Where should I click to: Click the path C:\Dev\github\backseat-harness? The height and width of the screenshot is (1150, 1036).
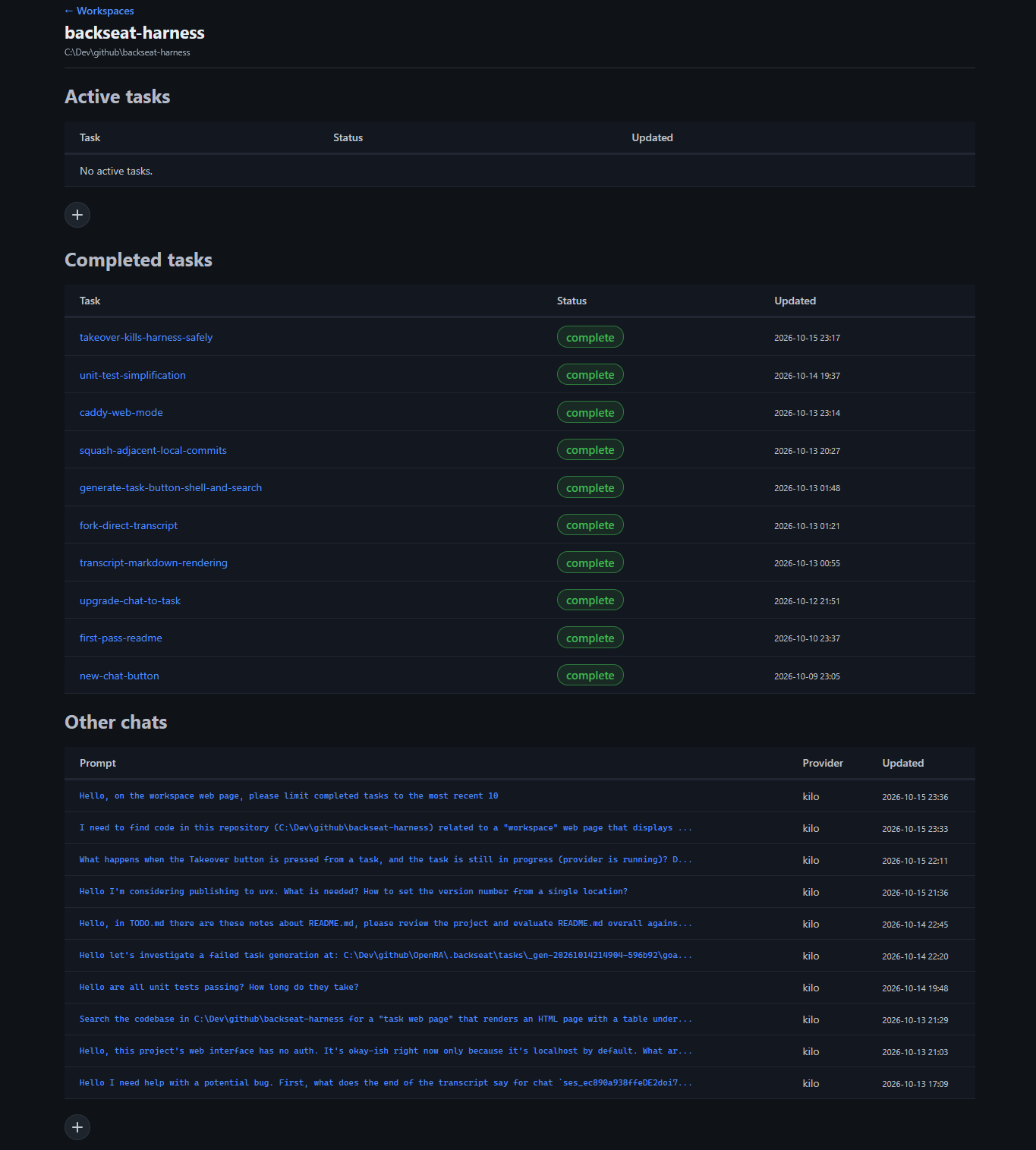(x=128, y=52)
